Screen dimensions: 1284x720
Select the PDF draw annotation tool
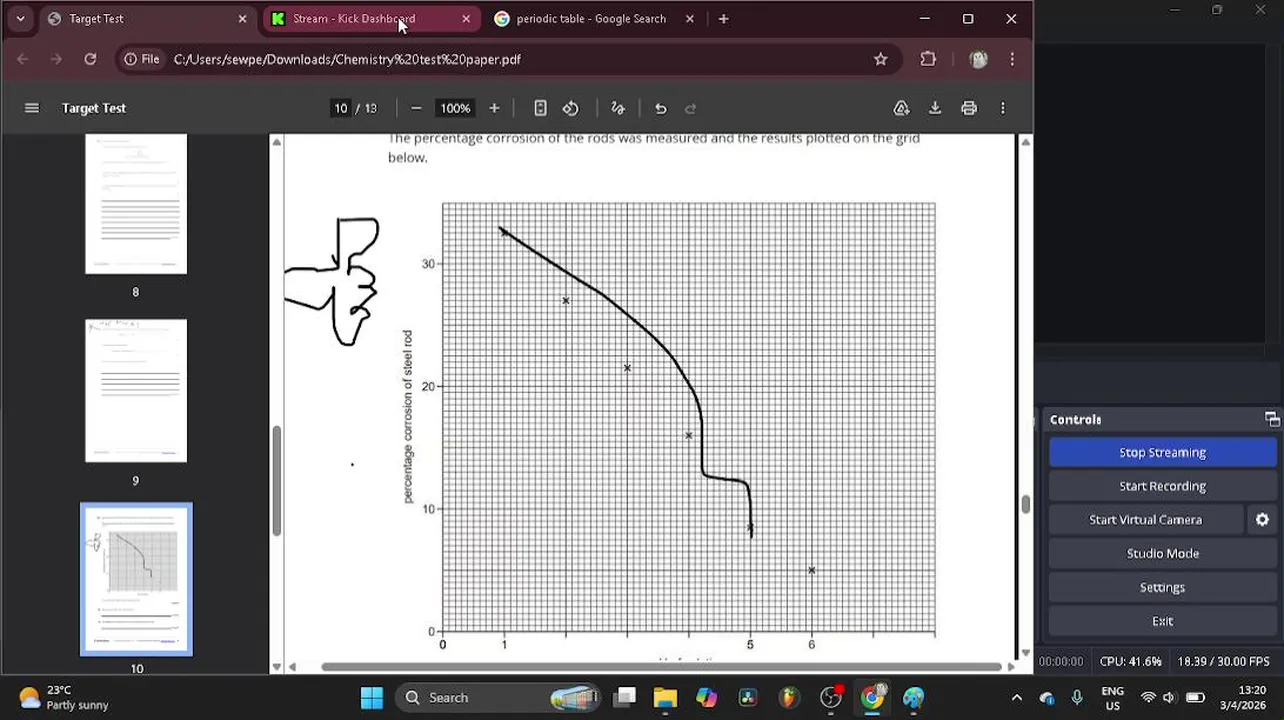click(618, 108)
